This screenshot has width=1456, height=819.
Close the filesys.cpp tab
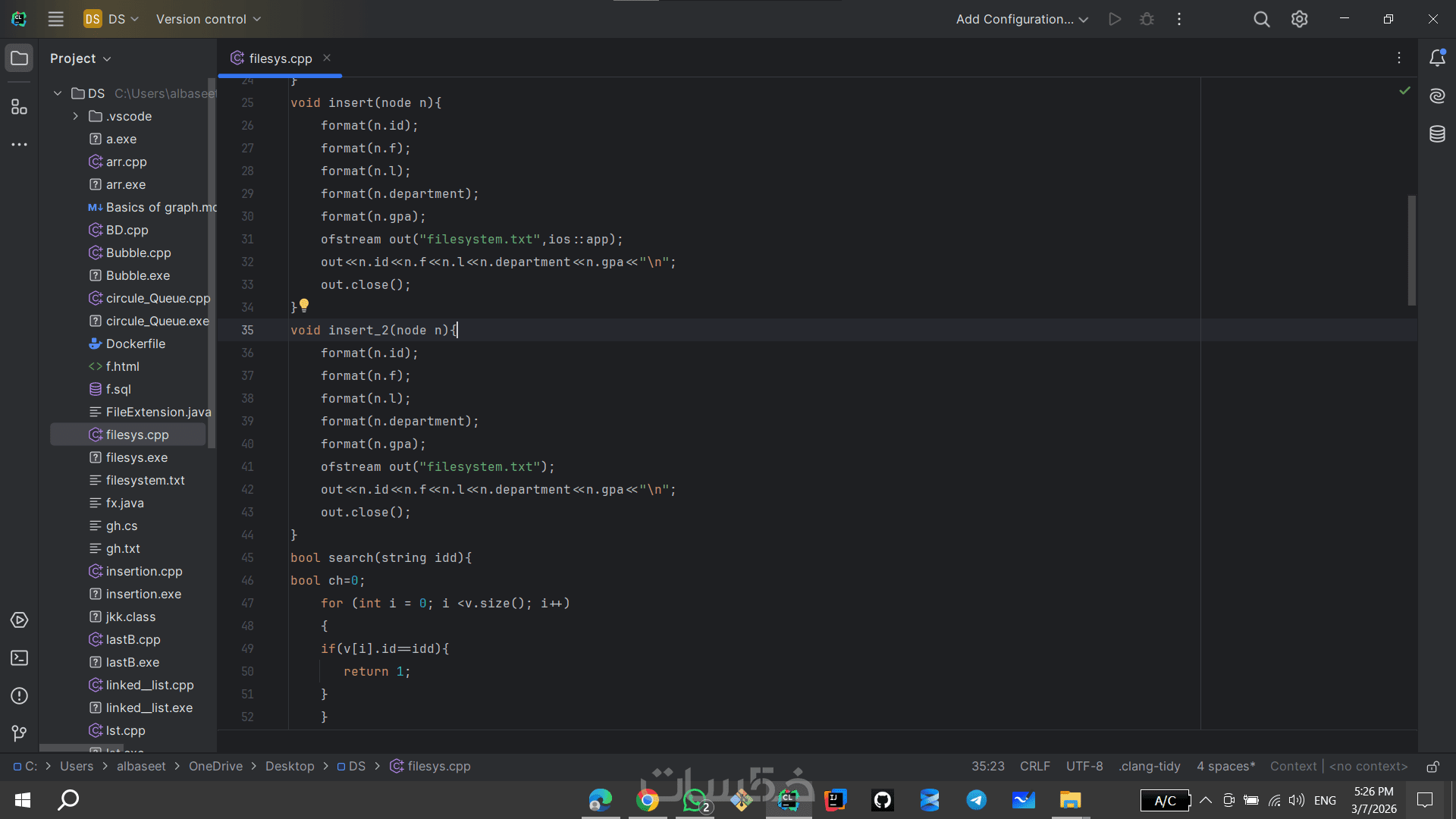pyautogui.click(x=327, y=58)
